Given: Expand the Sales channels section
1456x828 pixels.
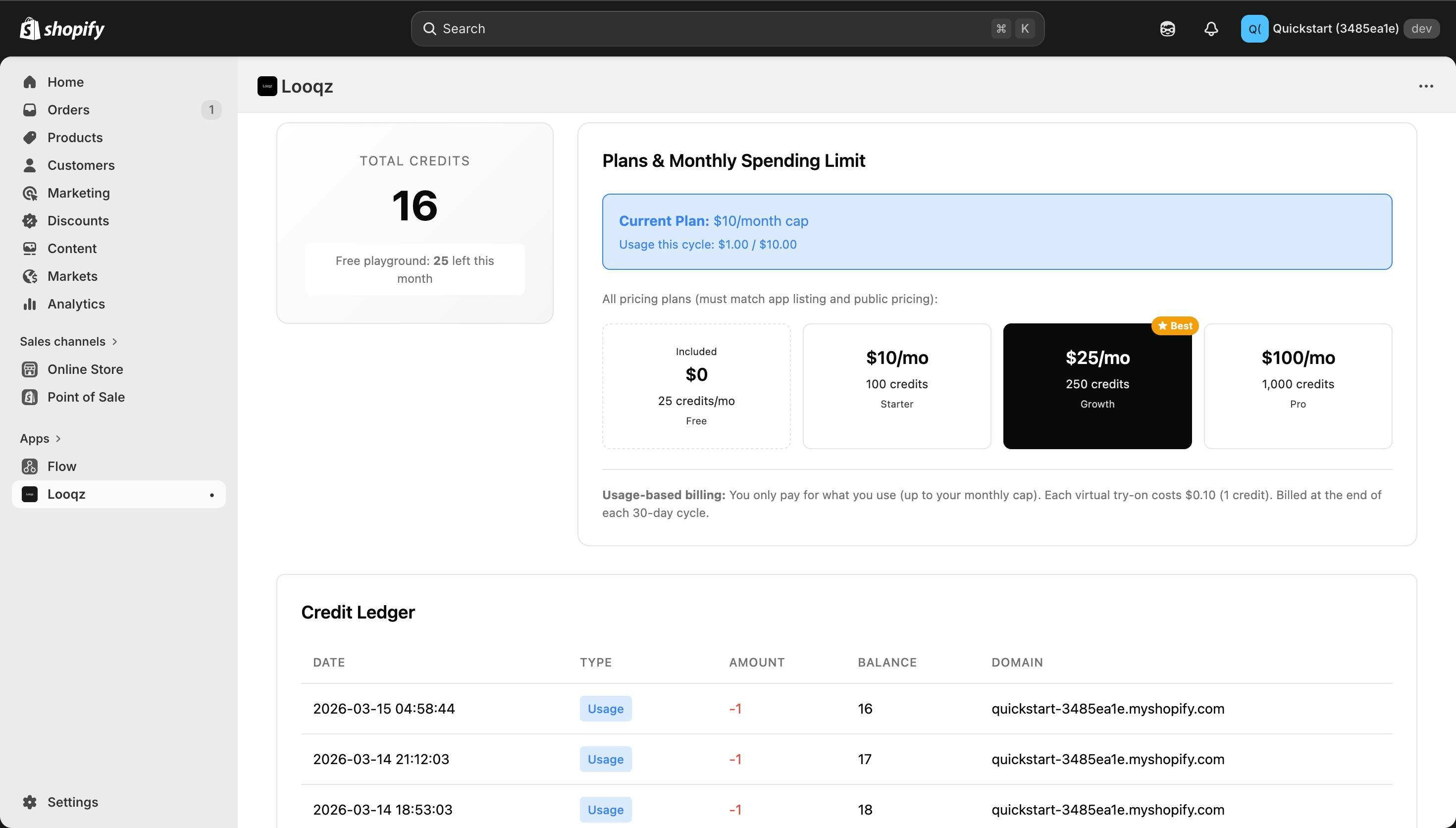Looking at the screenshot, I should [68, 341].
